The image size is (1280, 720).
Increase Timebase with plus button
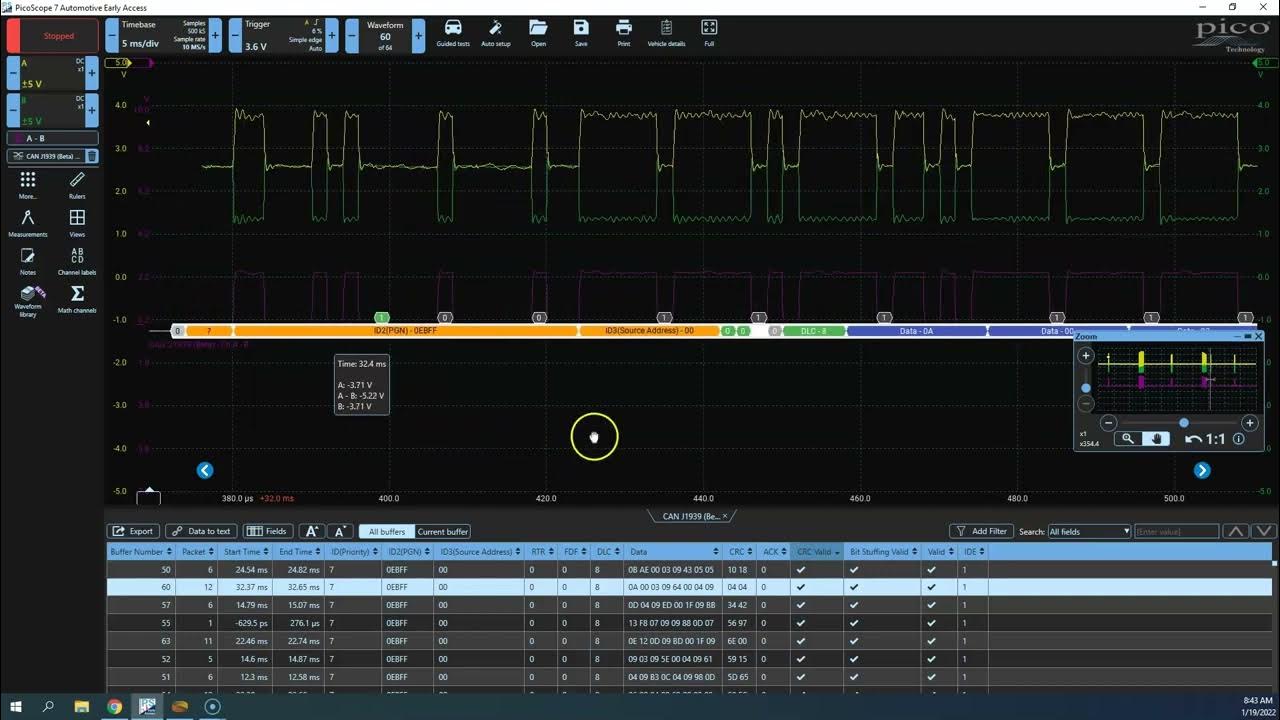(x=215, y=36)
